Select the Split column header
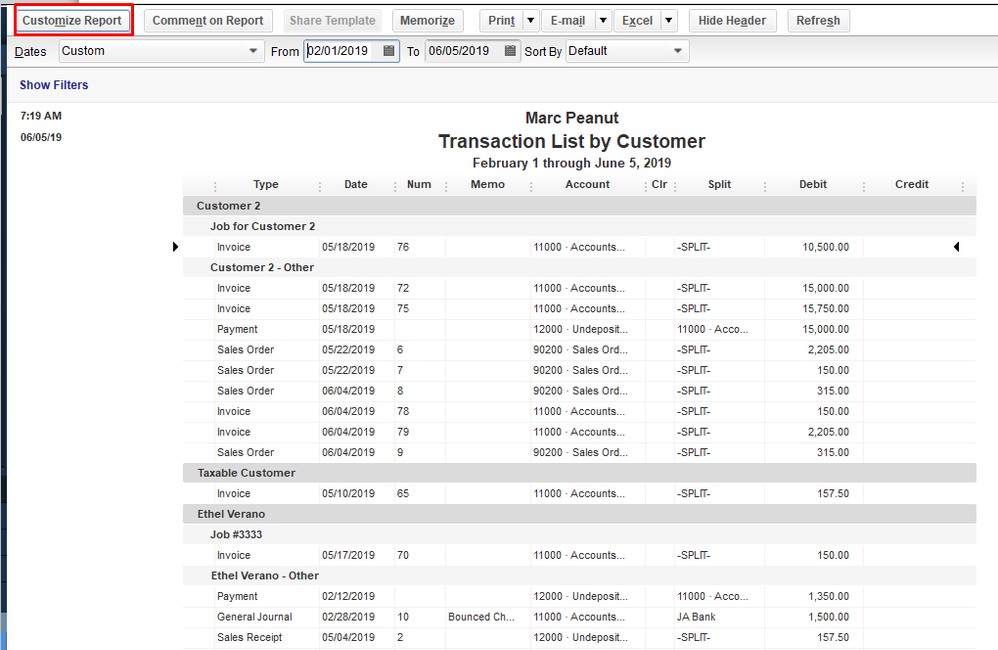998x650 pixels. pos(719,184)
